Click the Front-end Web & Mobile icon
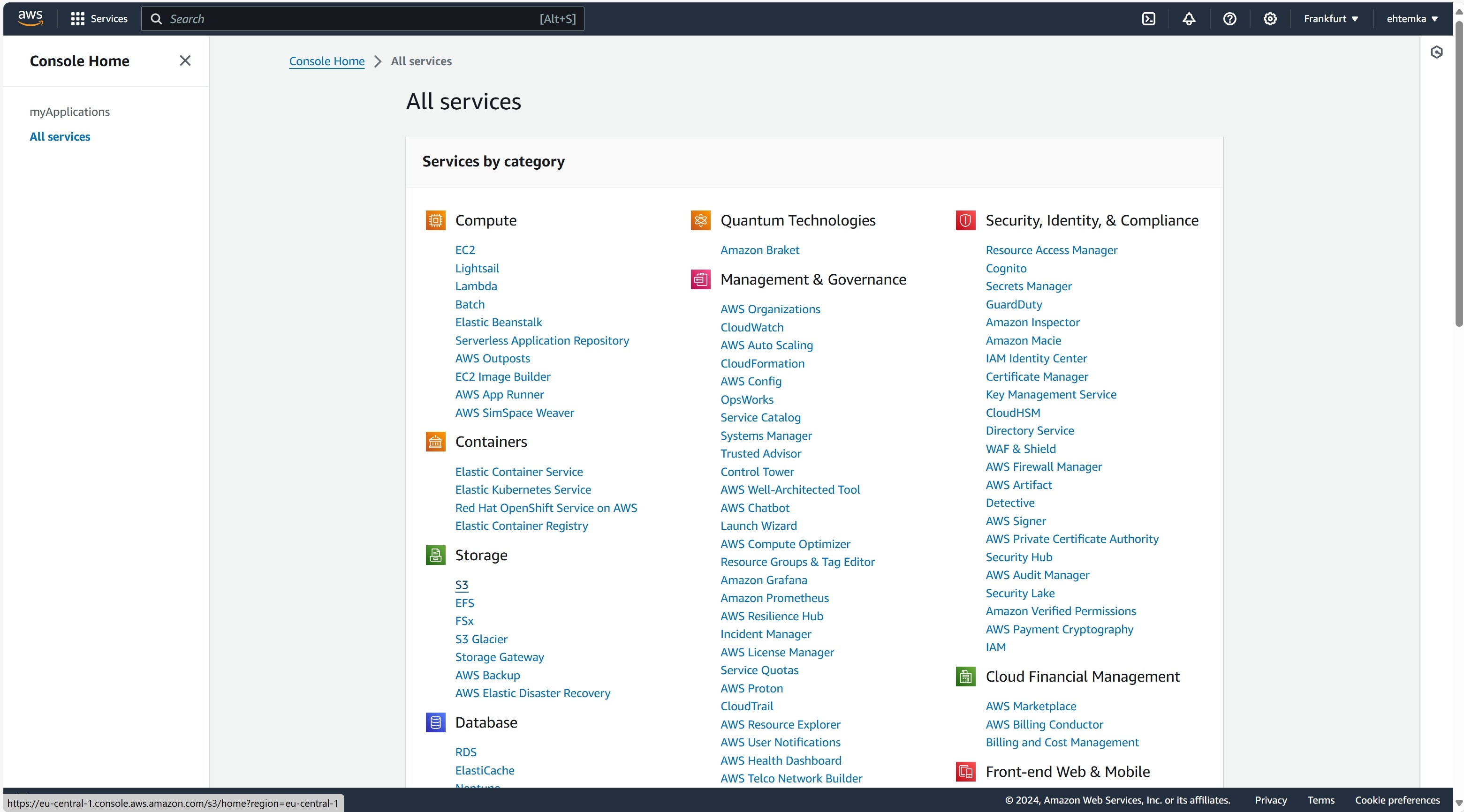1464x812 pixels. [x=965, y=772]
